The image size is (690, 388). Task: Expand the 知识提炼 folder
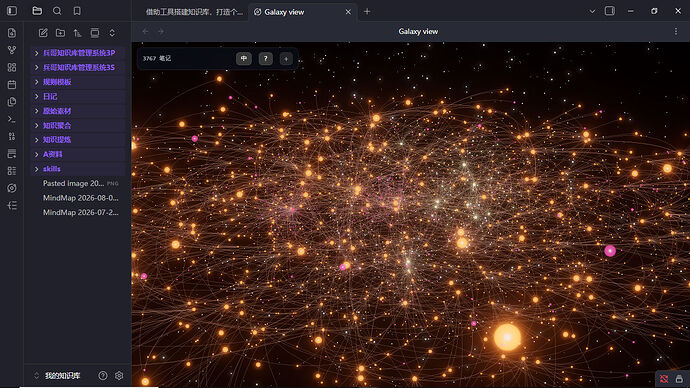click(x=77, y=139)
